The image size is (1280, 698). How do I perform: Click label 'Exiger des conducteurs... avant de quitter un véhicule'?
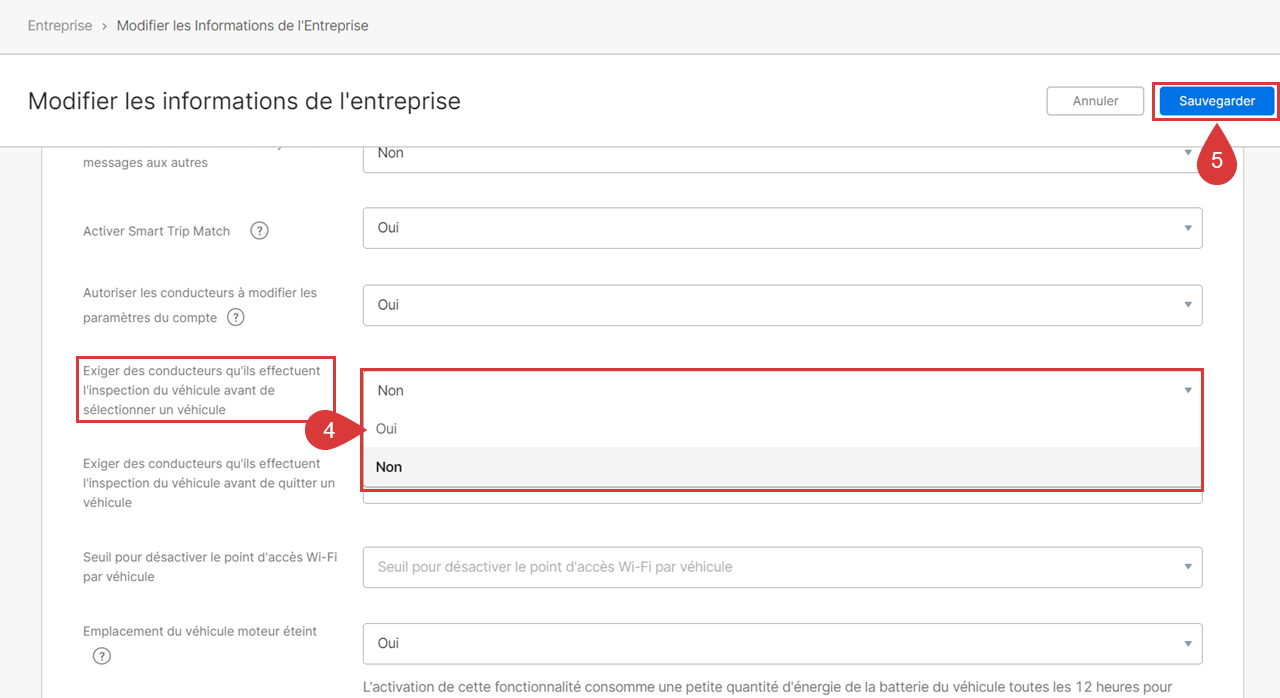209,483
